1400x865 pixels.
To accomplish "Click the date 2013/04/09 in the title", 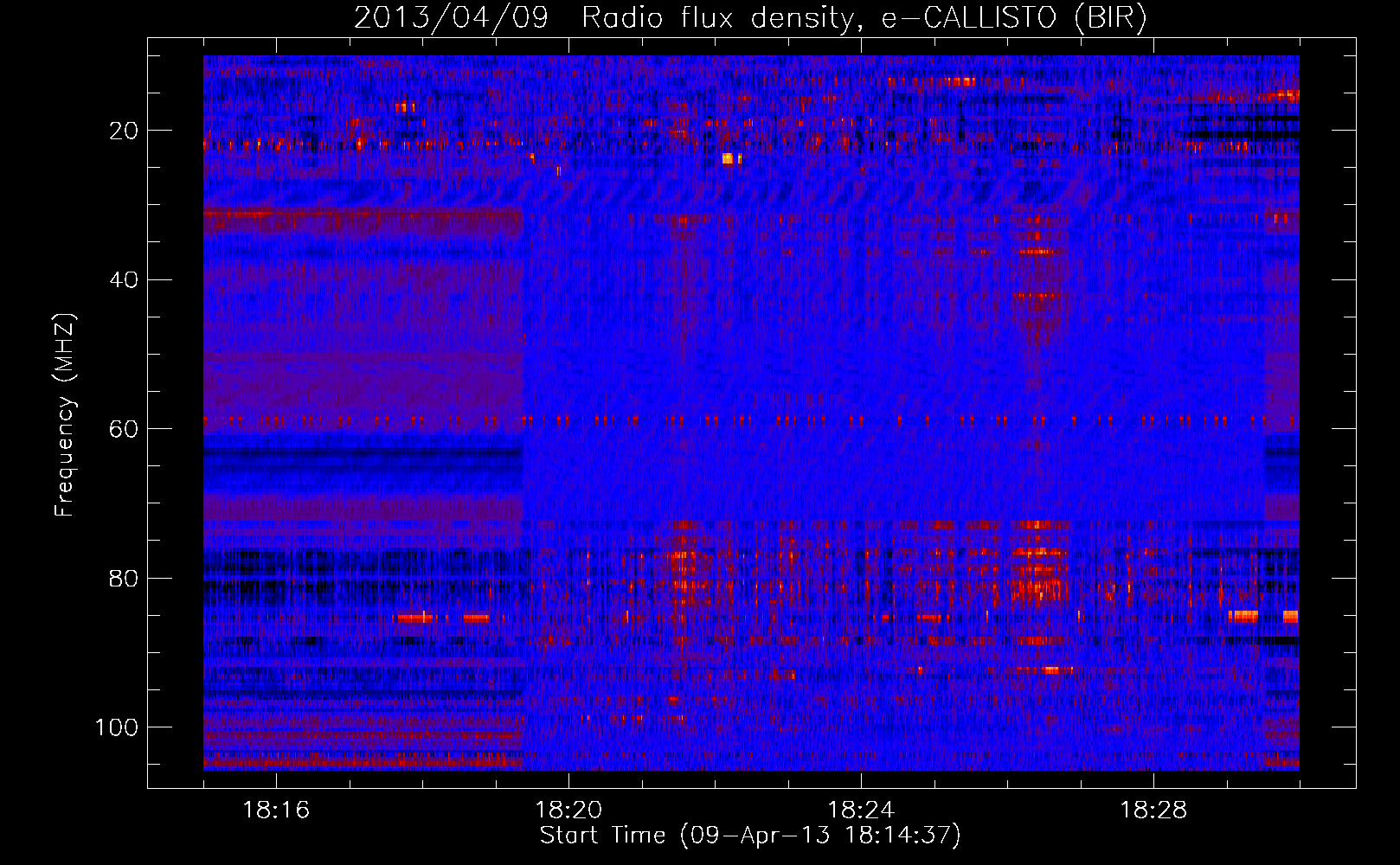I will coord(451,18).
